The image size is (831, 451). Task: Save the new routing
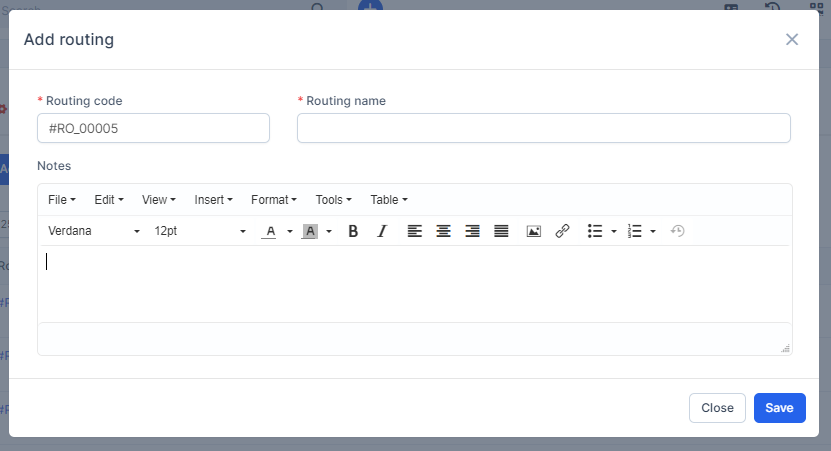click(779, 408)
